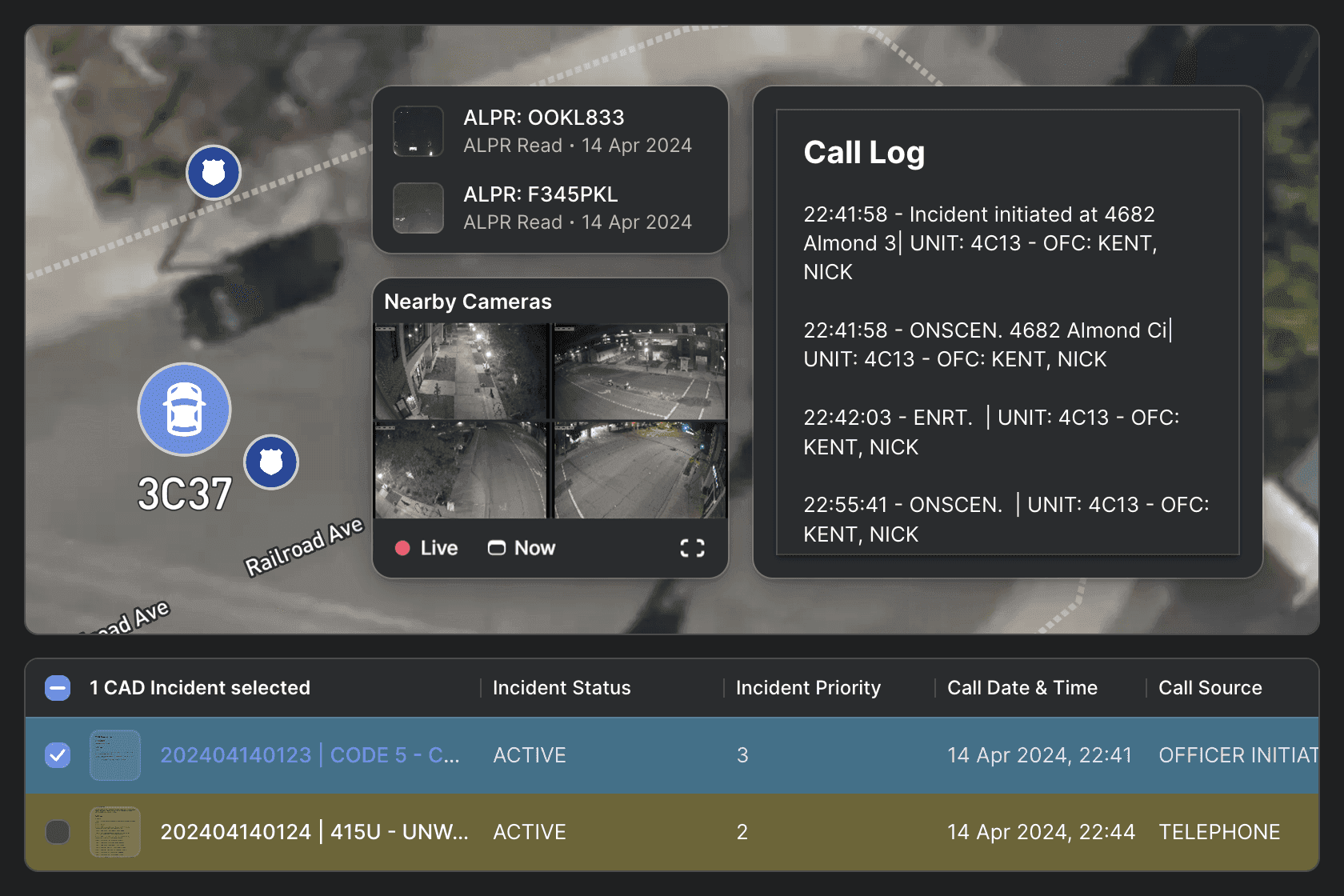Open the ALPR F345PKL plate thumbnail

click(418, 208)
